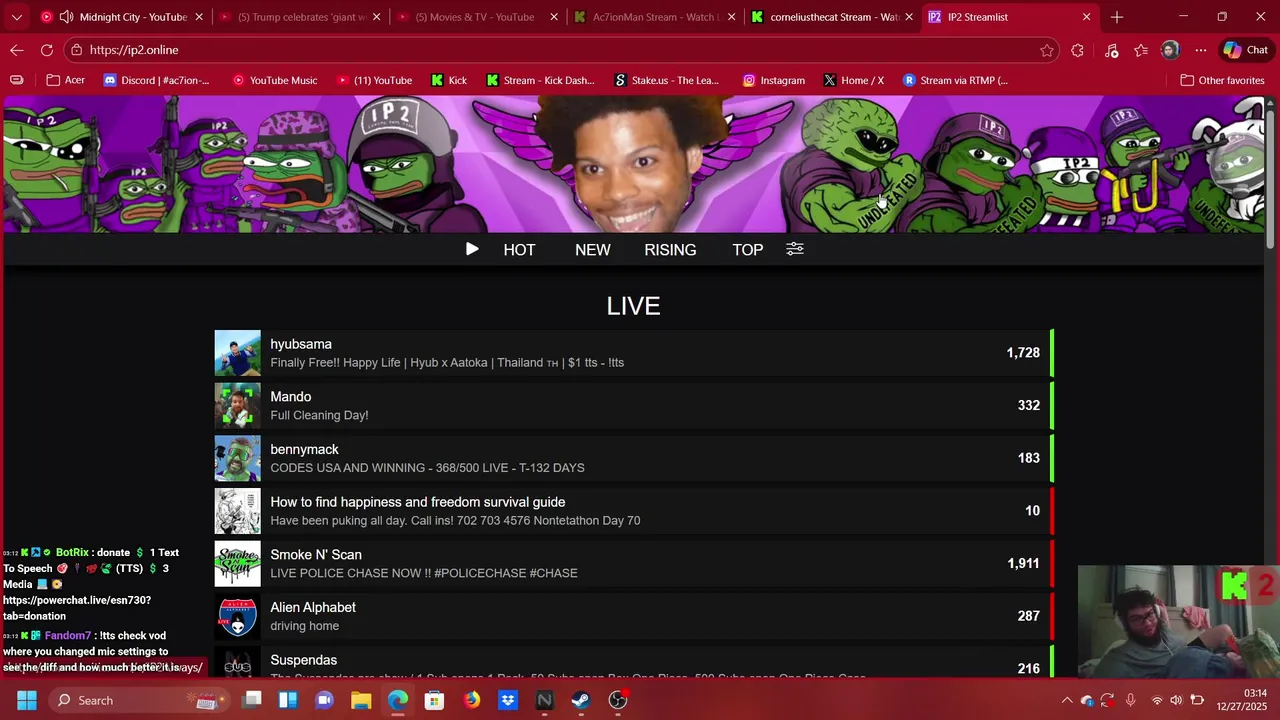Open Alien Alphabet shield thumbnail
This screenshot has width=1280, height=720.
click(237, 616)
